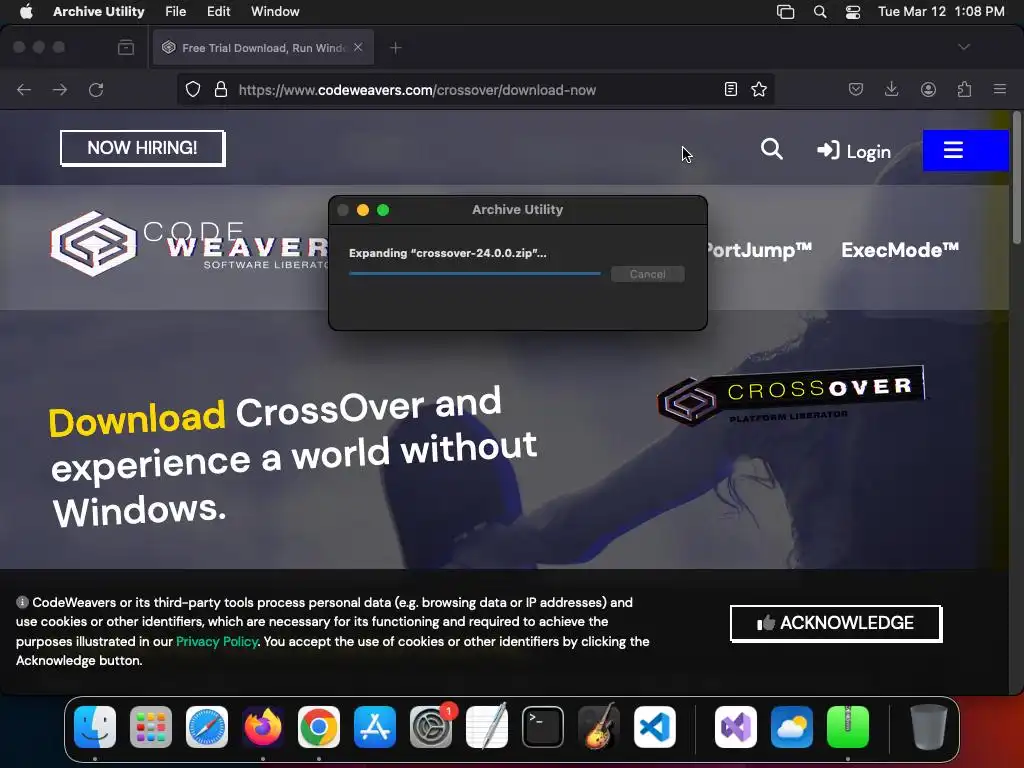This screenshot has width=1024, height=768.
Task: Open the Pocket save icon
Action: click(856, 89)
